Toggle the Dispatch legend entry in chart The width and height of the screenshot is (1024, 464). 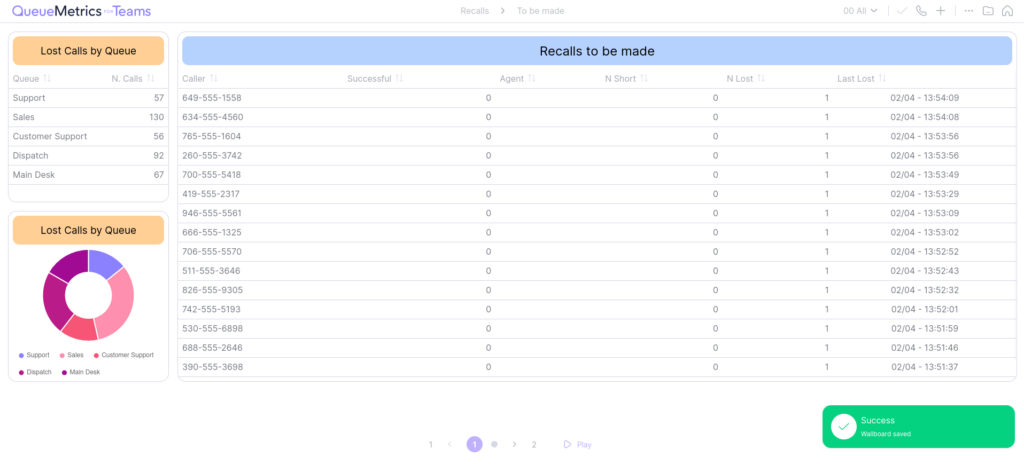[x=34, y=372]
